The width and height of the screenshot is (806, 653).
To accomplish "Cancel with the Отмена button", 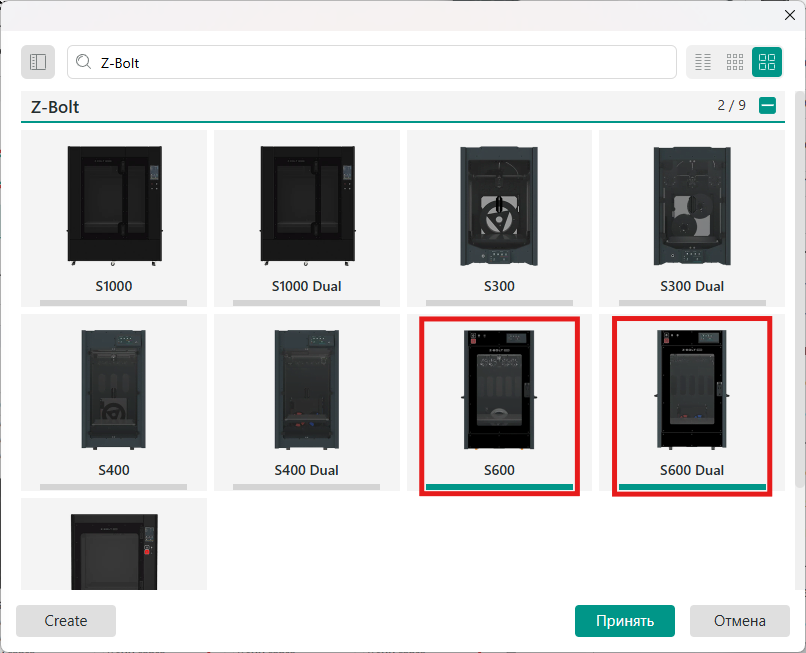I will [740, 621].
